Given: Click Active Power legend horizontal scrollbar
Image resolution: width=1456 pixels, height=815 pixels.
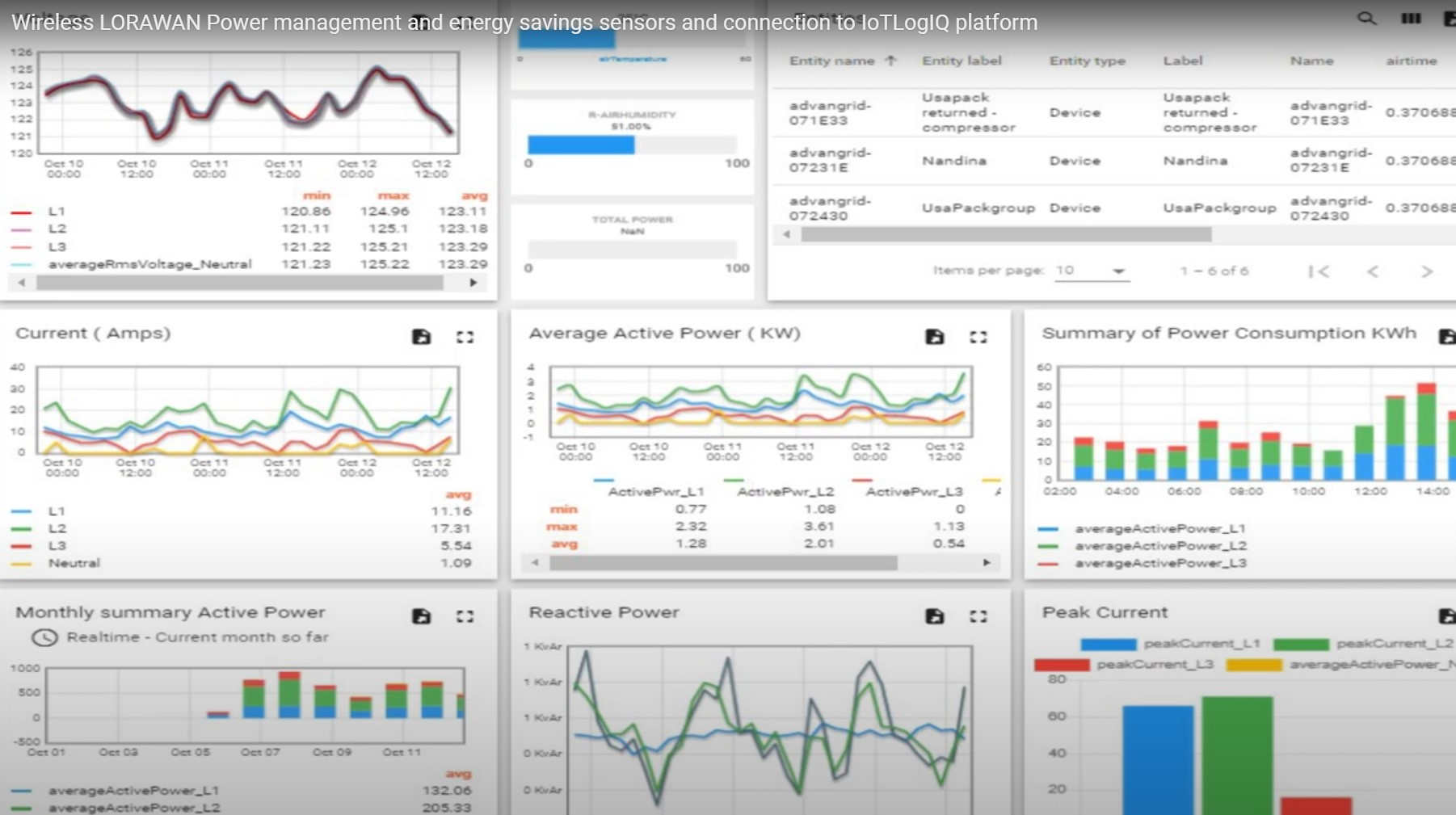Looking at the screenshot, I should point(723,563).
